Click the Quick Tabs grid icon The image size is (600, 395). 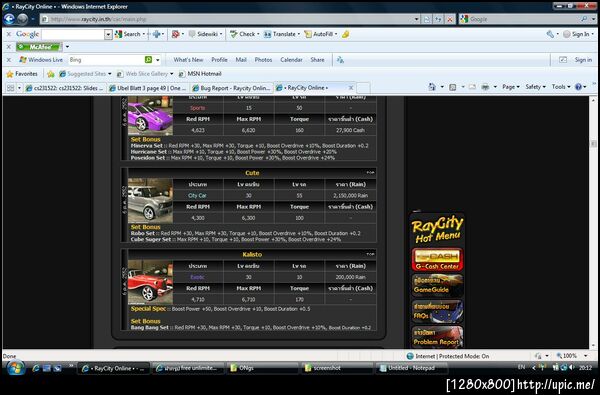[x=10, y=88]
